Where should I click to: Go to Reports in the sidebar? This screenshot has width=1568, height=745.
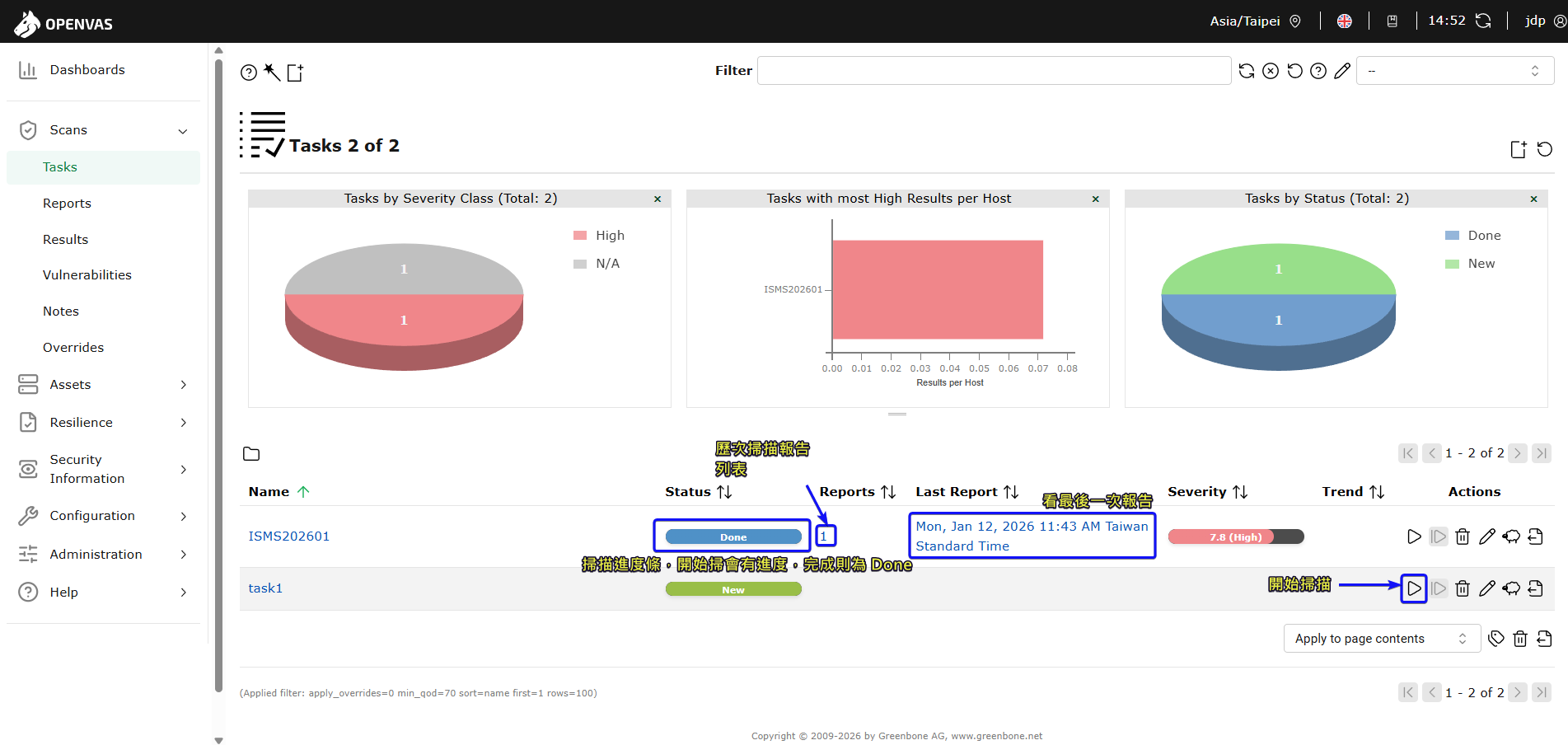(x=67, y=204)
